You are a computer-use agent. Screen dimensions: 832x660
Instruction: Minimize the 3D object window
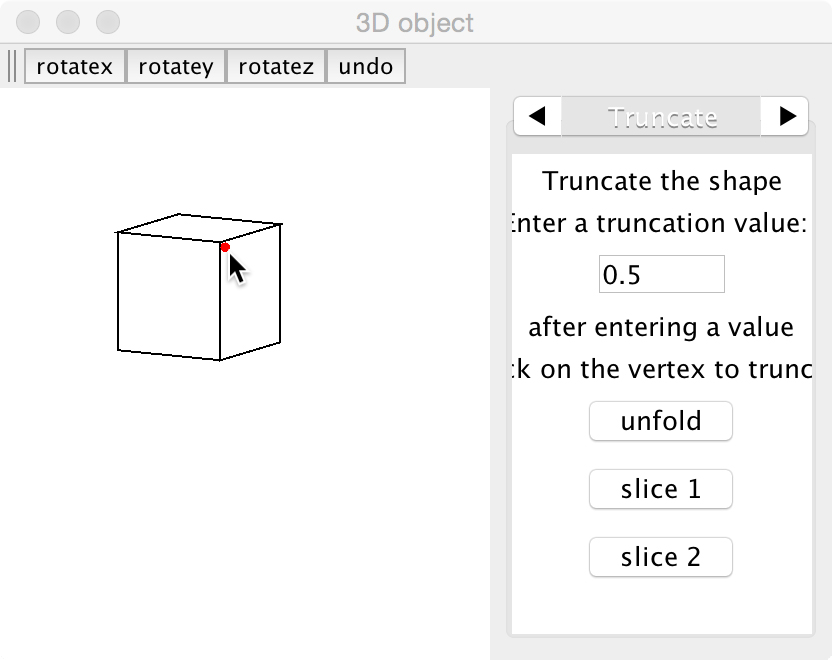tap(68, 21)
